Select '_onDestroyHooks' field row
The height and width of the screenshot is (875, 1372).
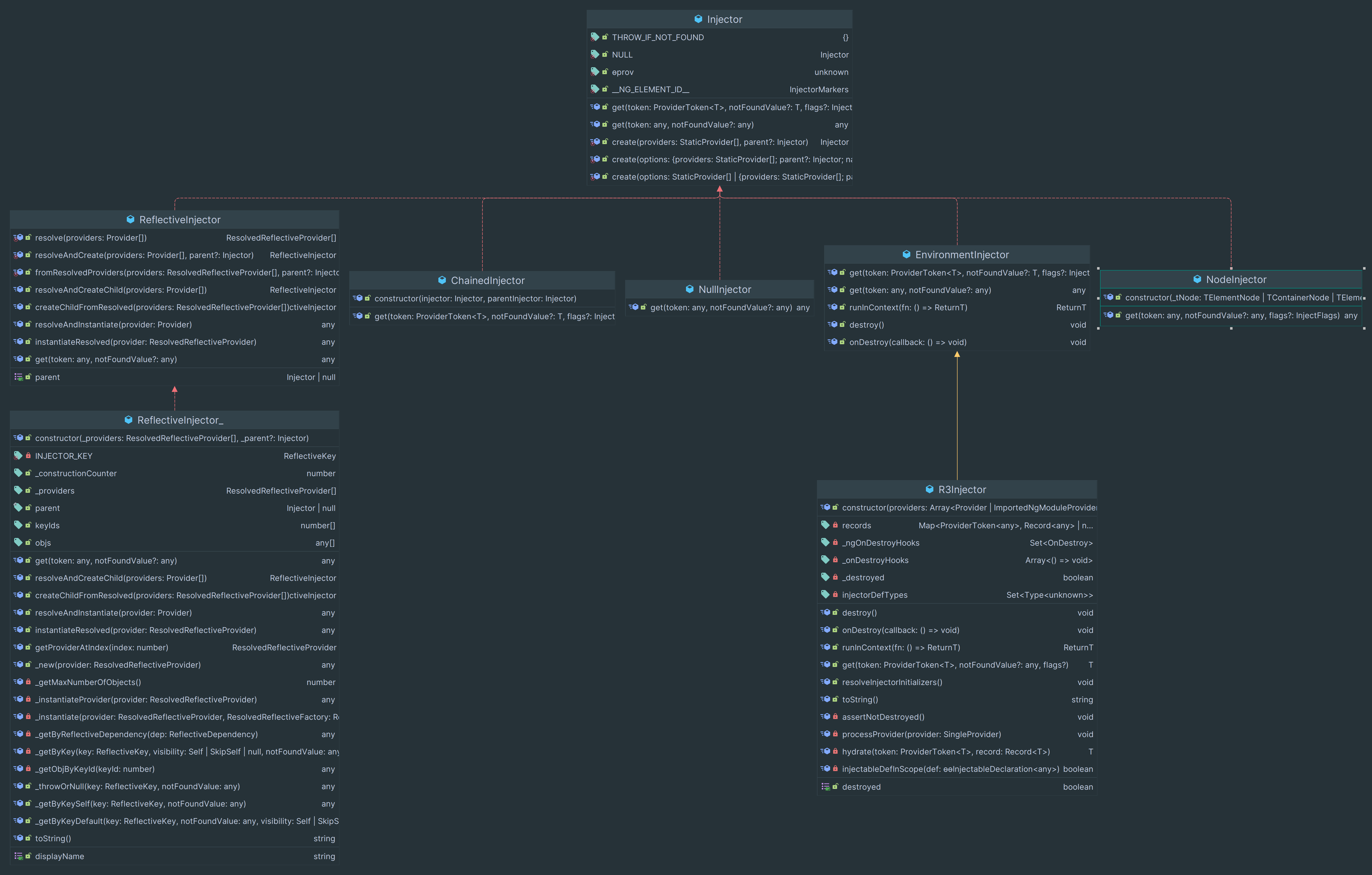(957, 560)
